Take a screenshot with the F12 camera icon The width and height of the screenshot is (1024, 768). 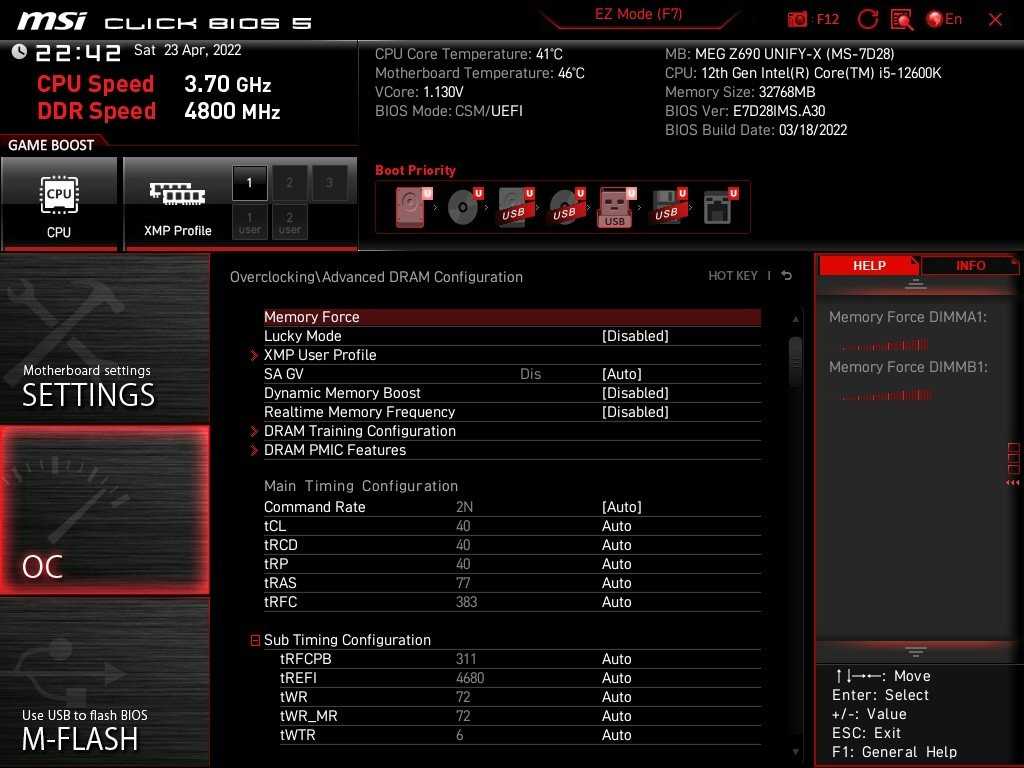(798, 19)
